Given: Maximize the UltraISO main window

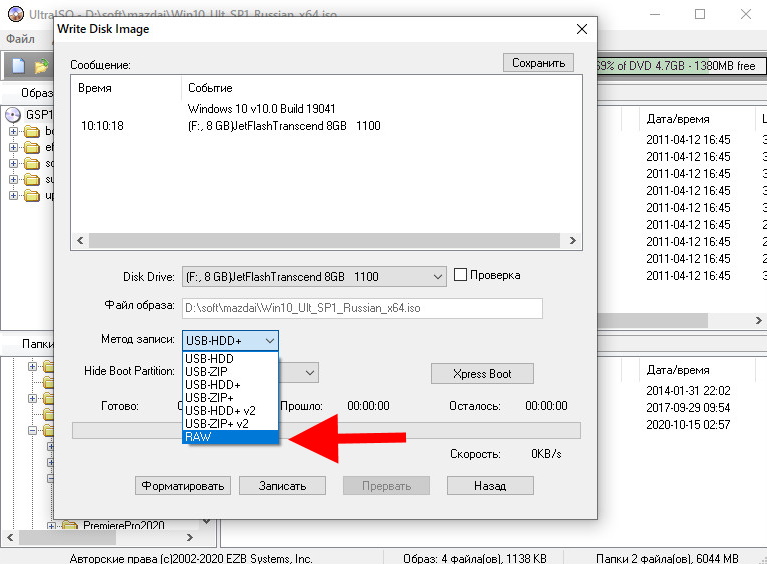Looking at the screenshot, I should tap(700, 14).
